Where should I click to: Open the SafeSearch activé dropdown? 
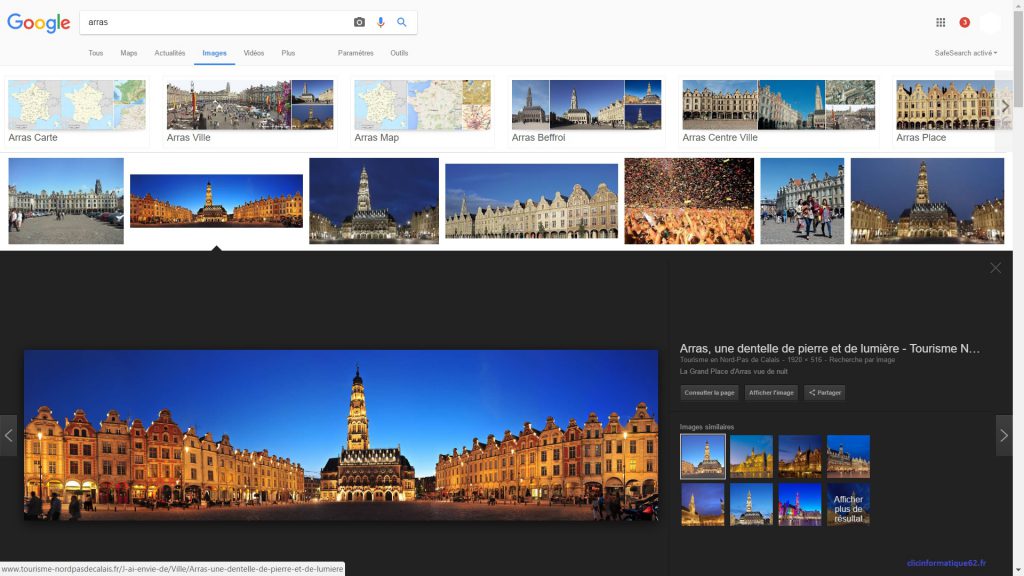[x=965, y=53]
